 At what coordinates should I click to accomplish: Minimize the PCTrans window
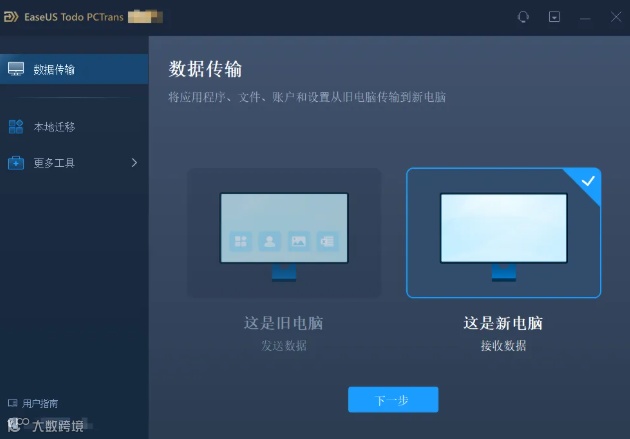[x=585, y=18]
